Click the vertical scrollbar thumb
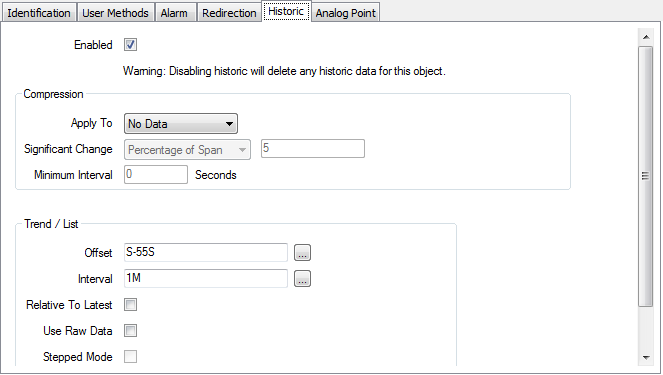Screen dimensions: 663x375 tap(646, 176)
